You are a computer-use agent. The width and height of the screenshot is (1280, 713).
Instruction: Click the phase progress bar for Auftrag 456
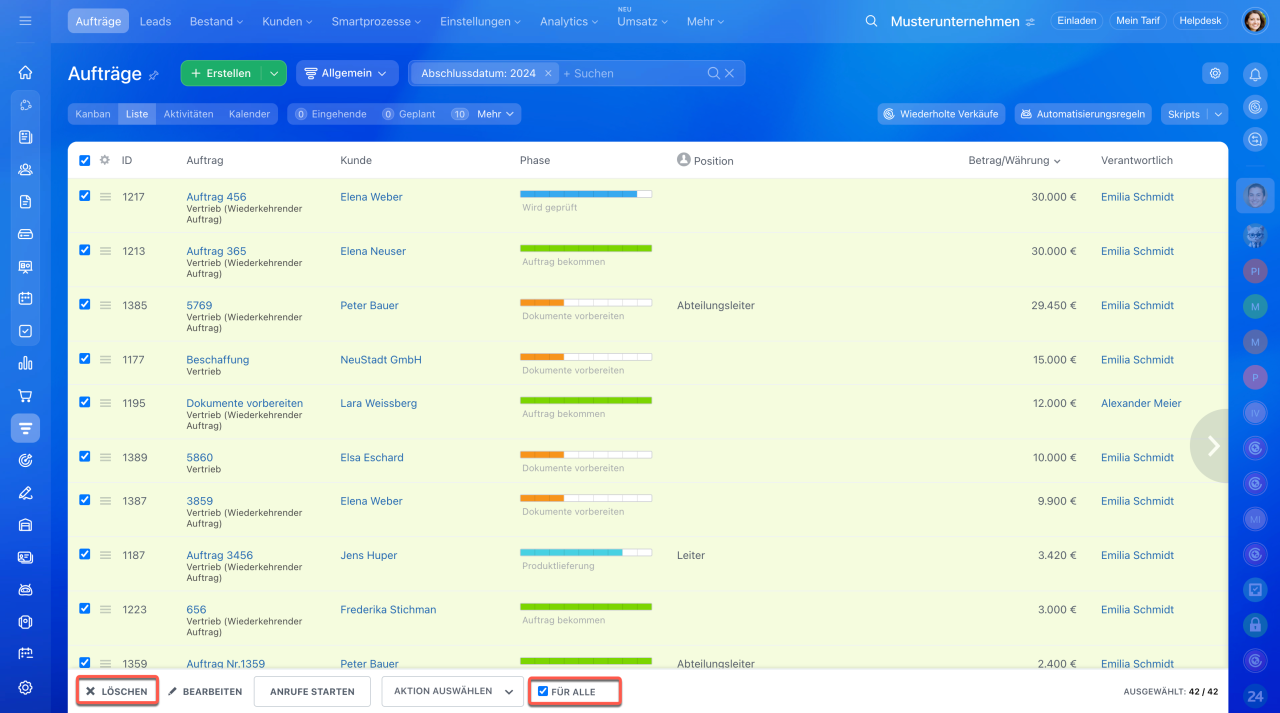[586, 194]
